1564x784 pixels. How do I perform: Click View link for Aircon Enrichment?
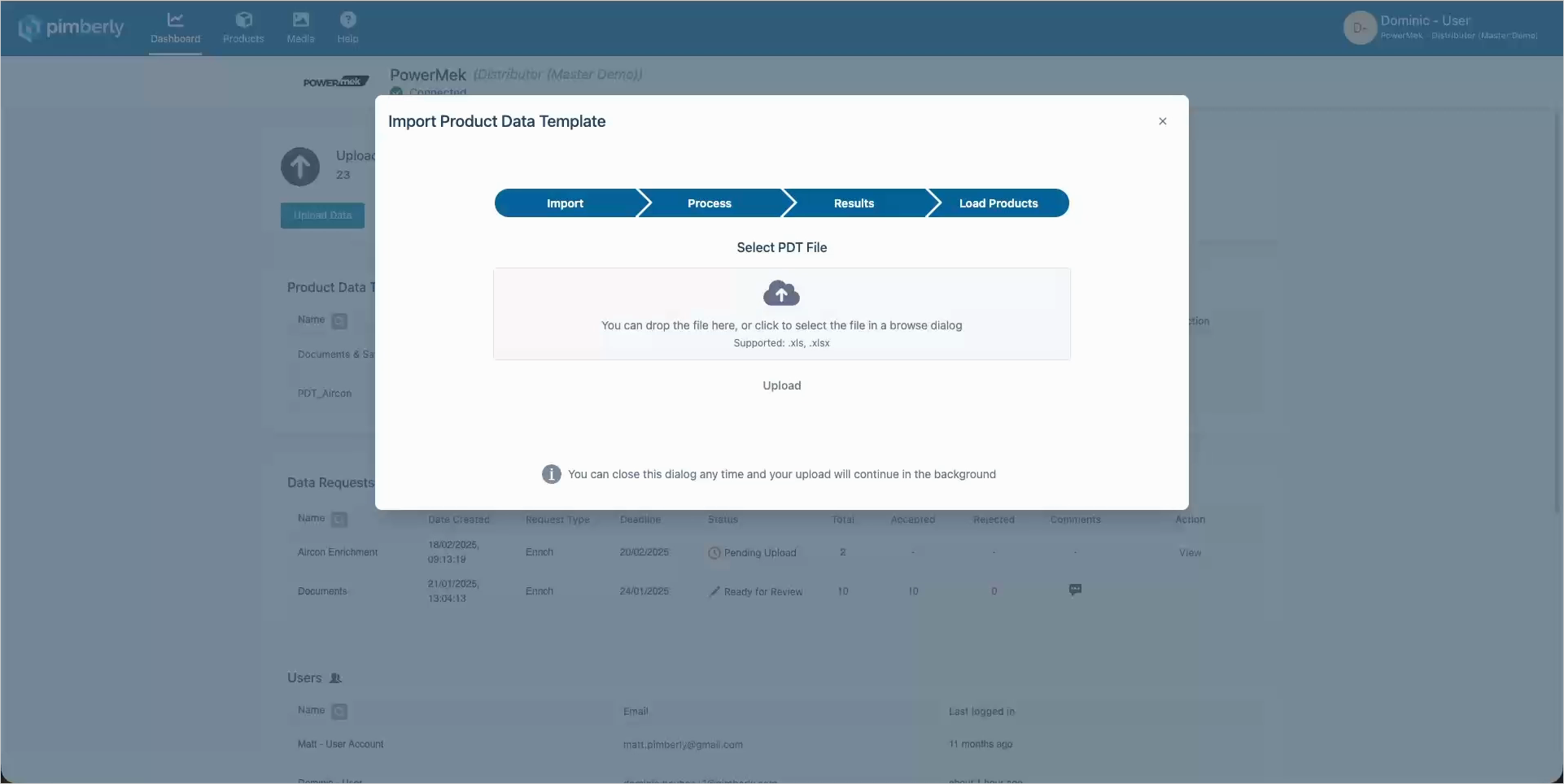[1190, 553]
